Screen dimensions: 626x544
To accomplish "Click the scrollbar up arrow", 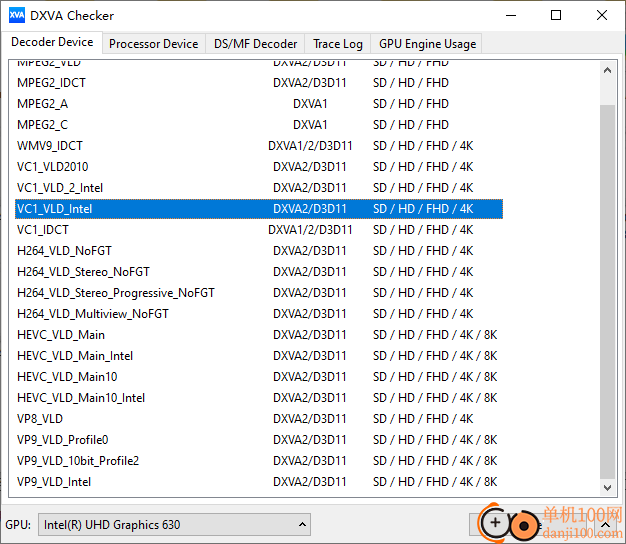I will (607, 70).
